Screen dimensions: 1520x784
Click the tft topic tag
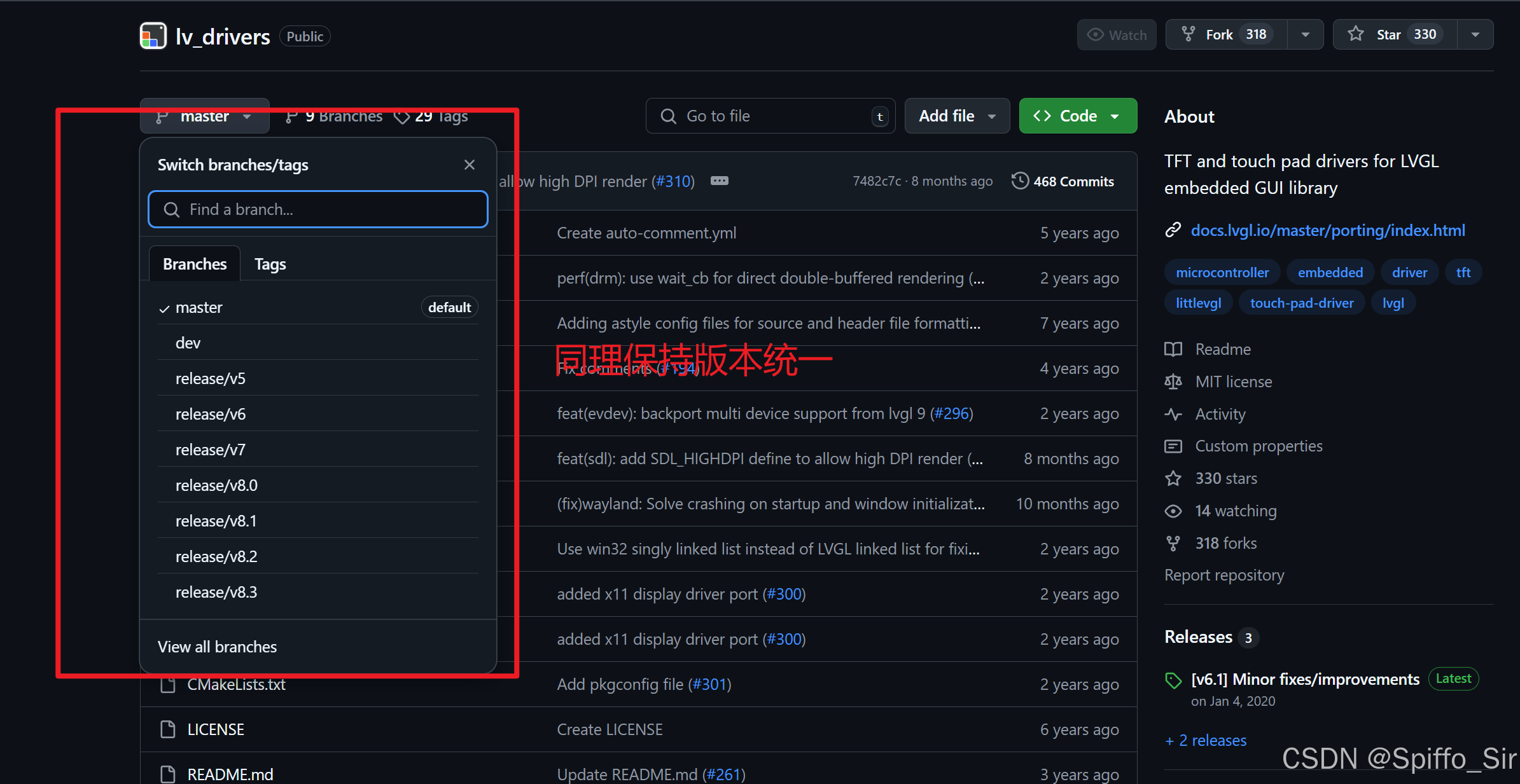1463,272
